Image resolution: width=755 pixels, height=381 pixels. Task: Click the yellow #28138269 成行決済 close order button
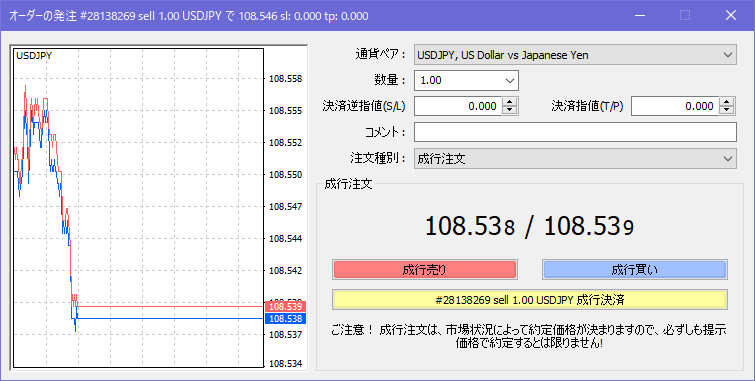(530, 300)
